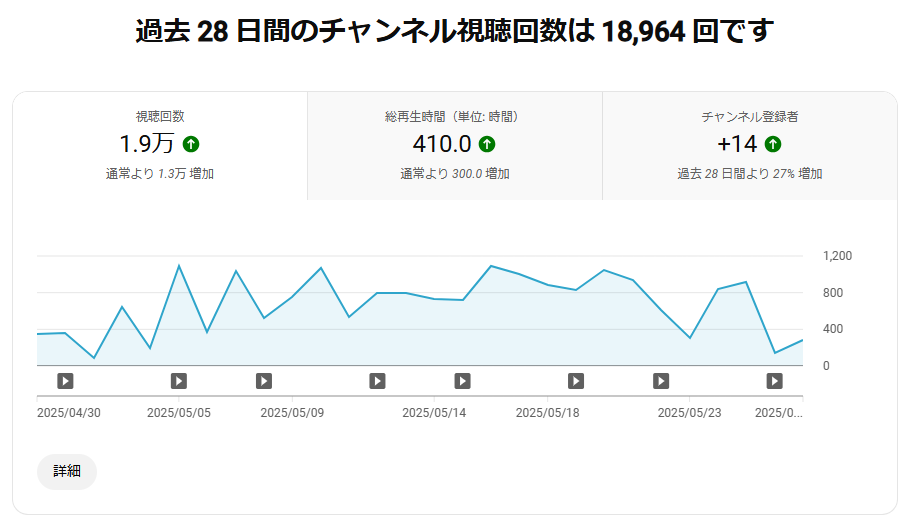Open video marker just right of 2025/05/18
This screenshot has height=527, width=910.
(x=576, y=381)
